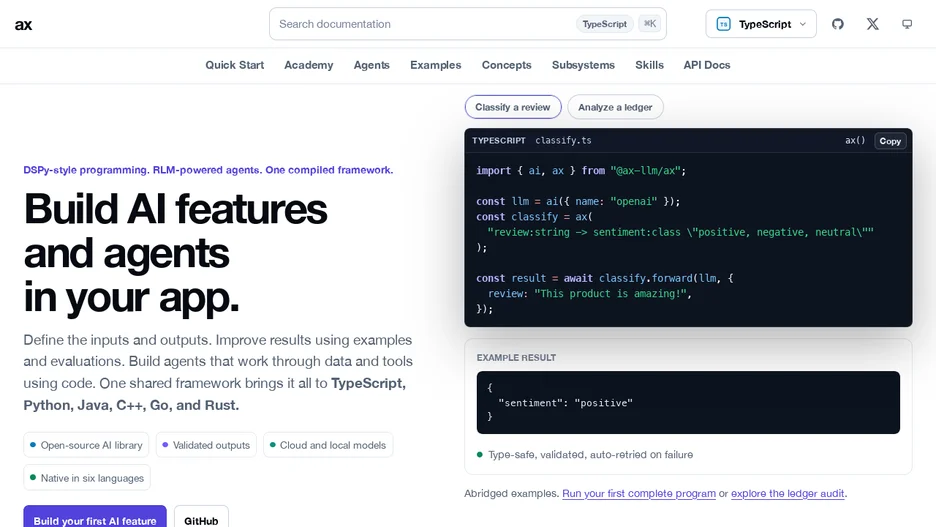Click Build your first AI feature button

tap(95, 518)
